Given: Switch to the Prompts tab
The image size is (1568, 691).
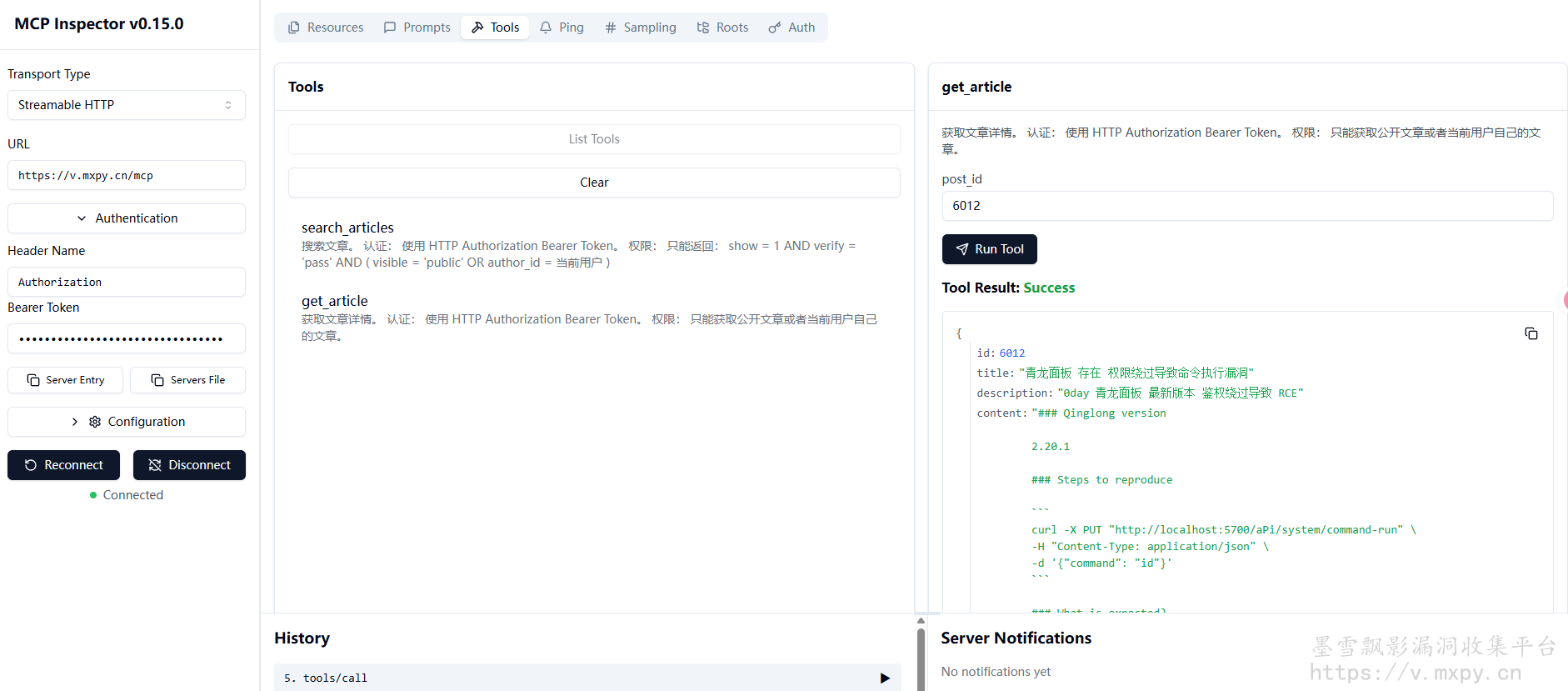Looking at the screenshot, I should [x=417, y=28].
